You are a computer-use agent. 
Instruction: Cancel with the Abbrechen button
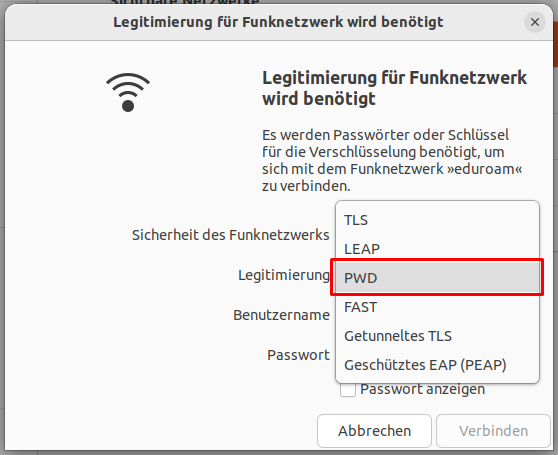click(x=374, y=431)
